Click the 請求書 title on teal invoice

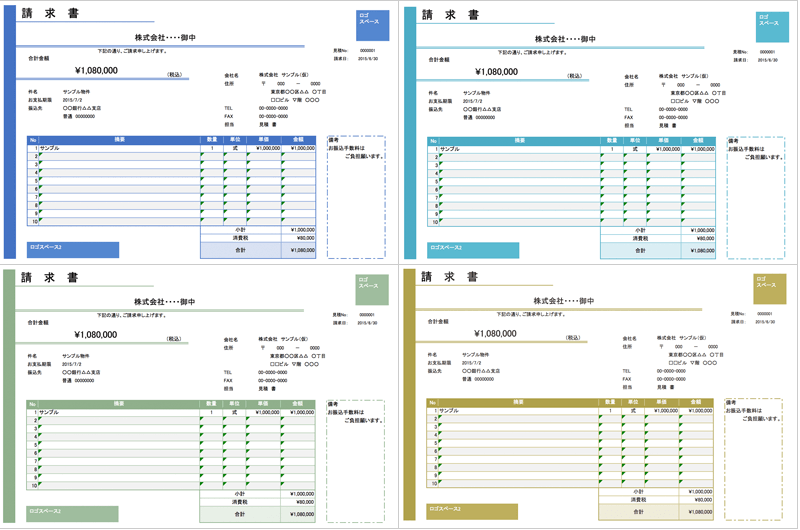point(451,15)
